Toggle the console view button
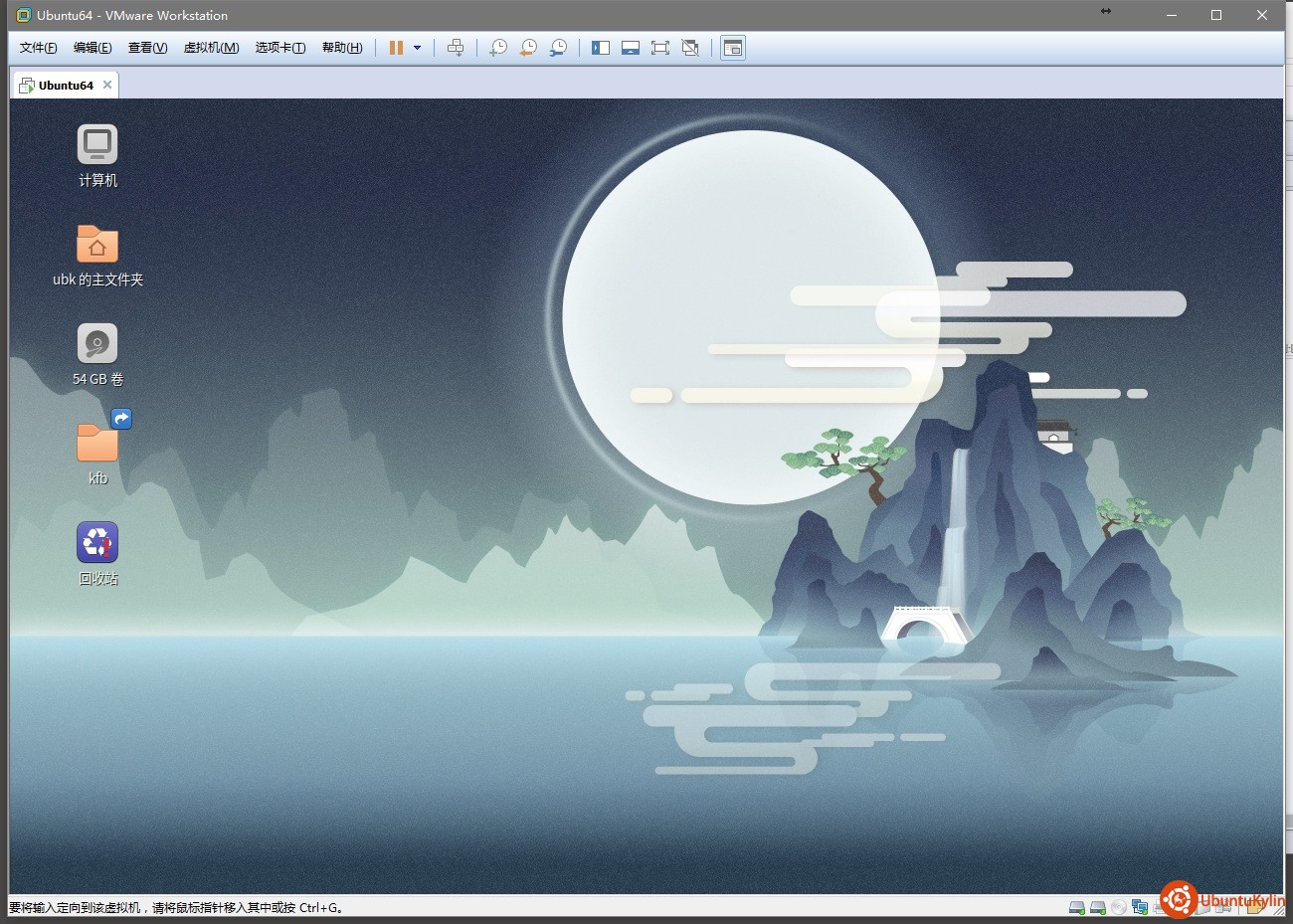This screenshot has width=1293, height=924. point(733,48)
